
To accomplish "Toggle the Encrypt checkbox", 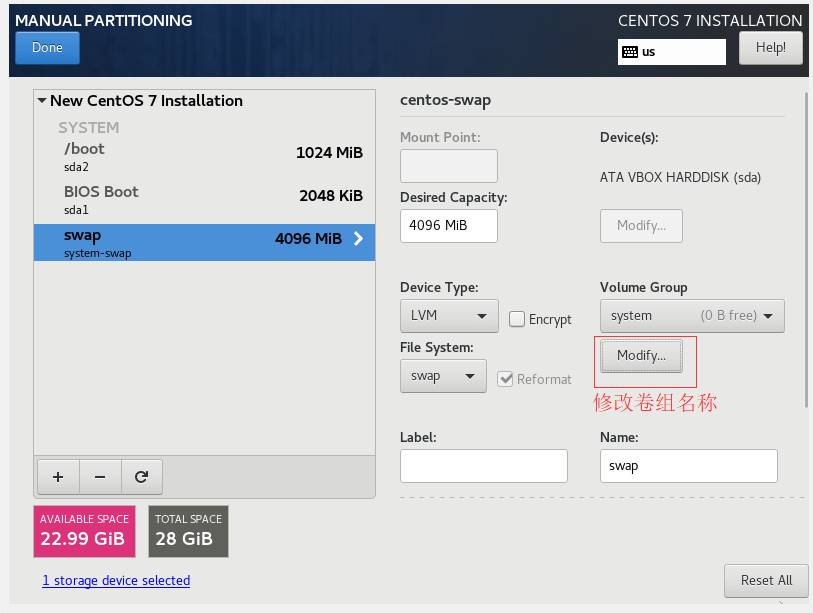I will pyautogui.click(x=517, y=319).
